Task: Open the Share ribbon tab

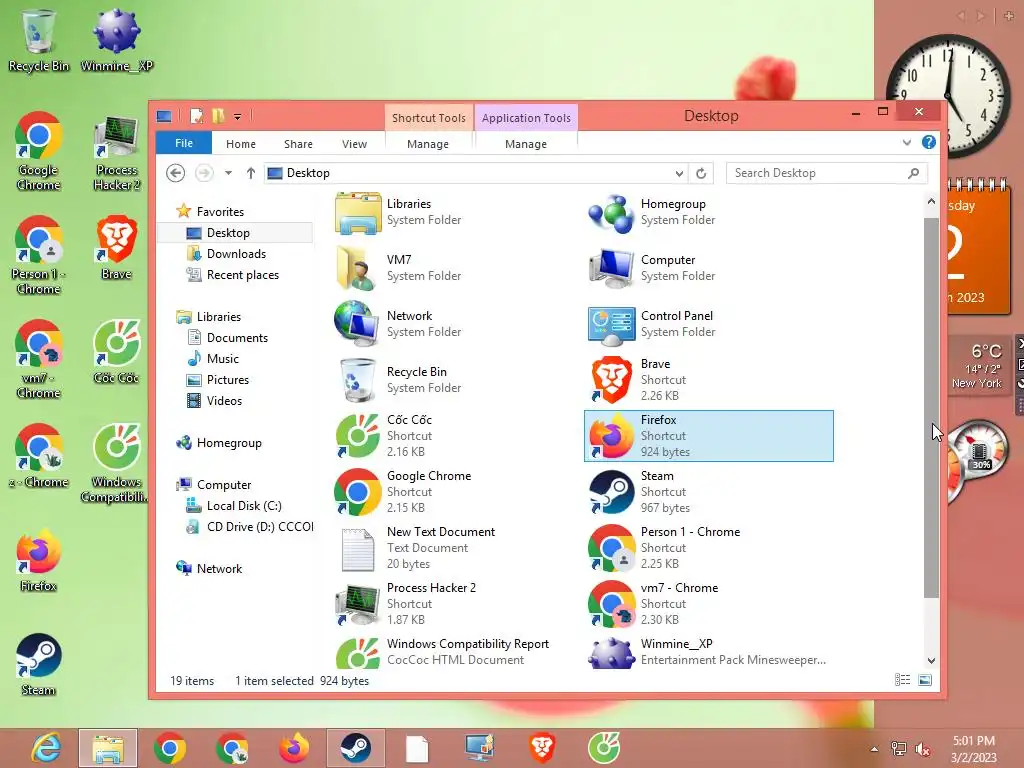Action: pos(298,144)
